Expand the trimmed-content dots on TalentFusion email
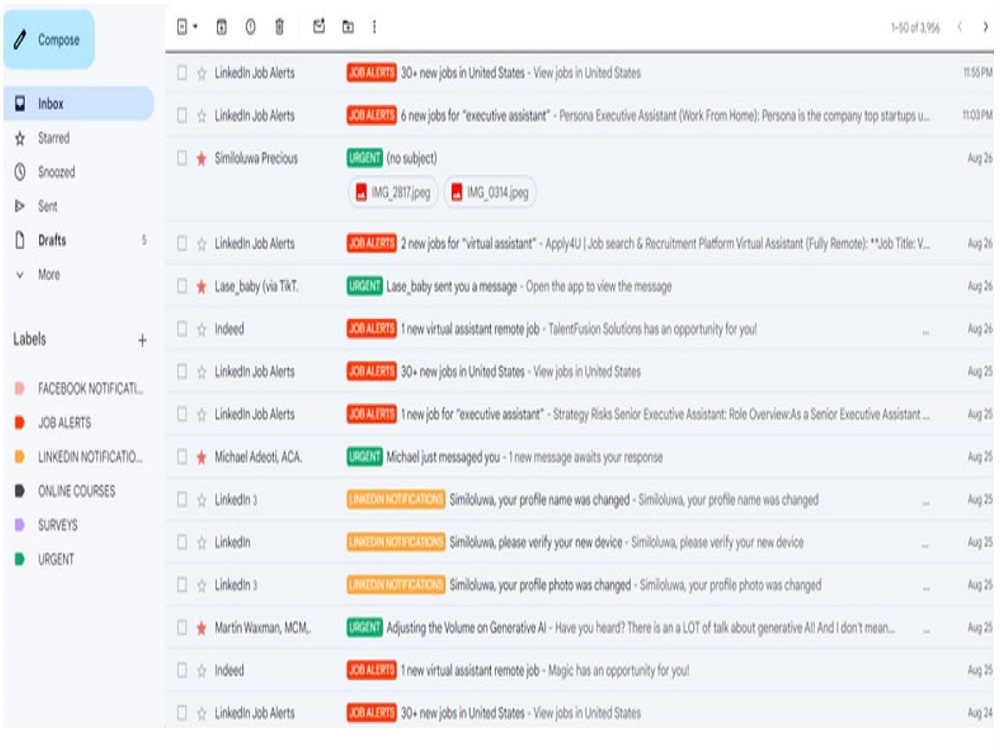 pos(925,332)
